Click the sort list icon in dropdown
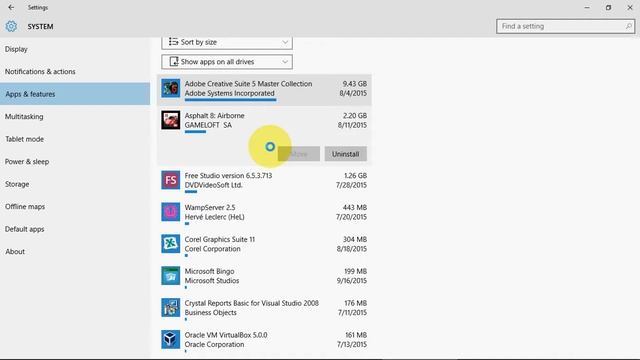640x360 pixels. [x=173, y=42]
